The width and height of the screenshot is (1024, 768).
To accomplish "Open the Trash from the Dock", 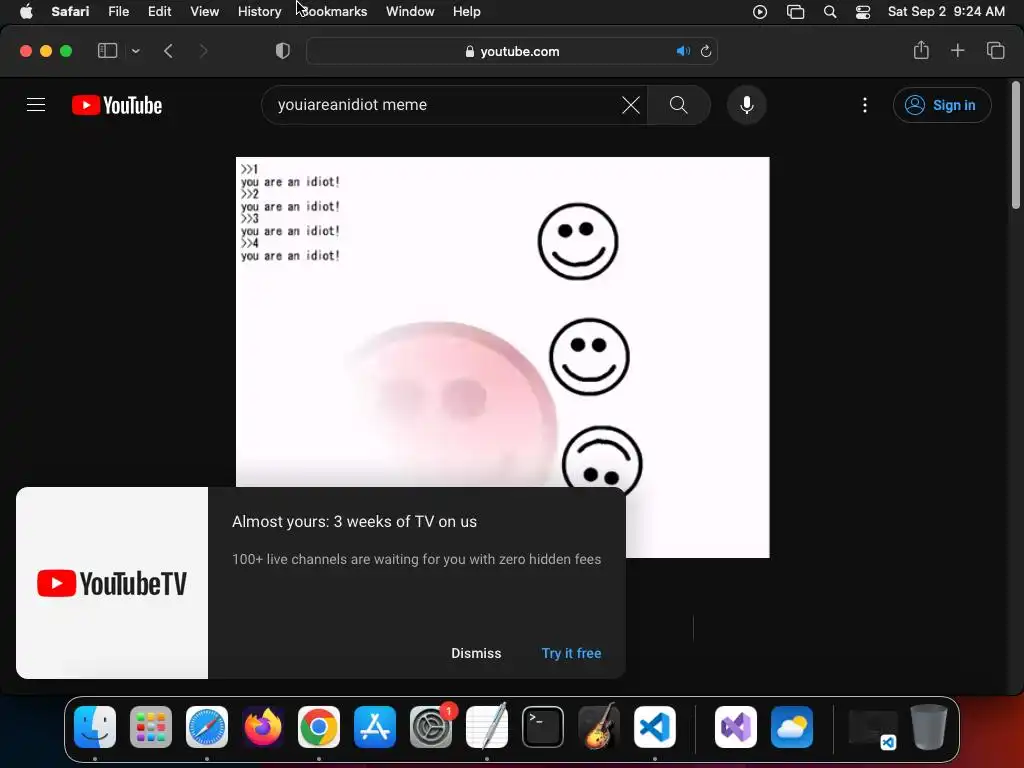I will point(929,727).
